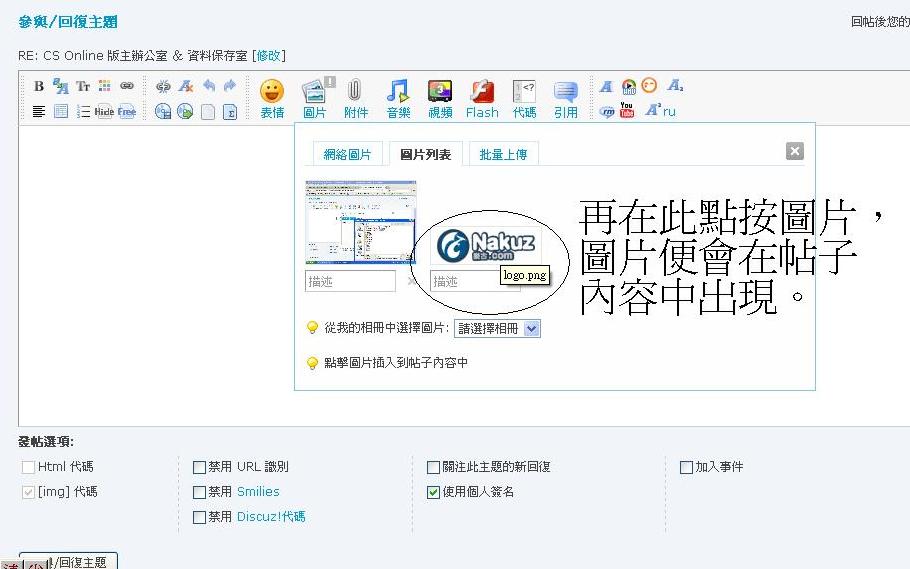Insert Flash content
Viewport: 910px width, 569px height.
pyautogui.click(x=482, y=99)
